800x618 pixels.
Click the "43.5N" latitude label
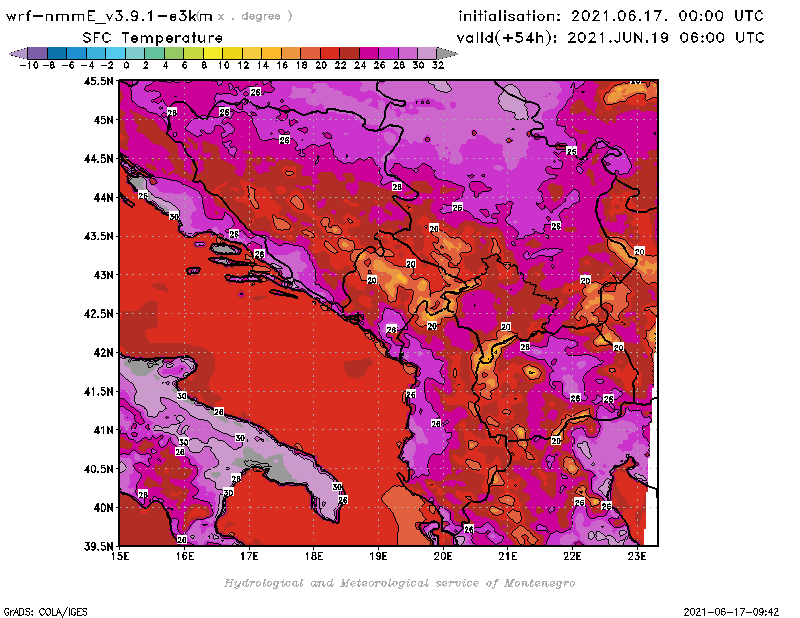(x=98, y=236)
